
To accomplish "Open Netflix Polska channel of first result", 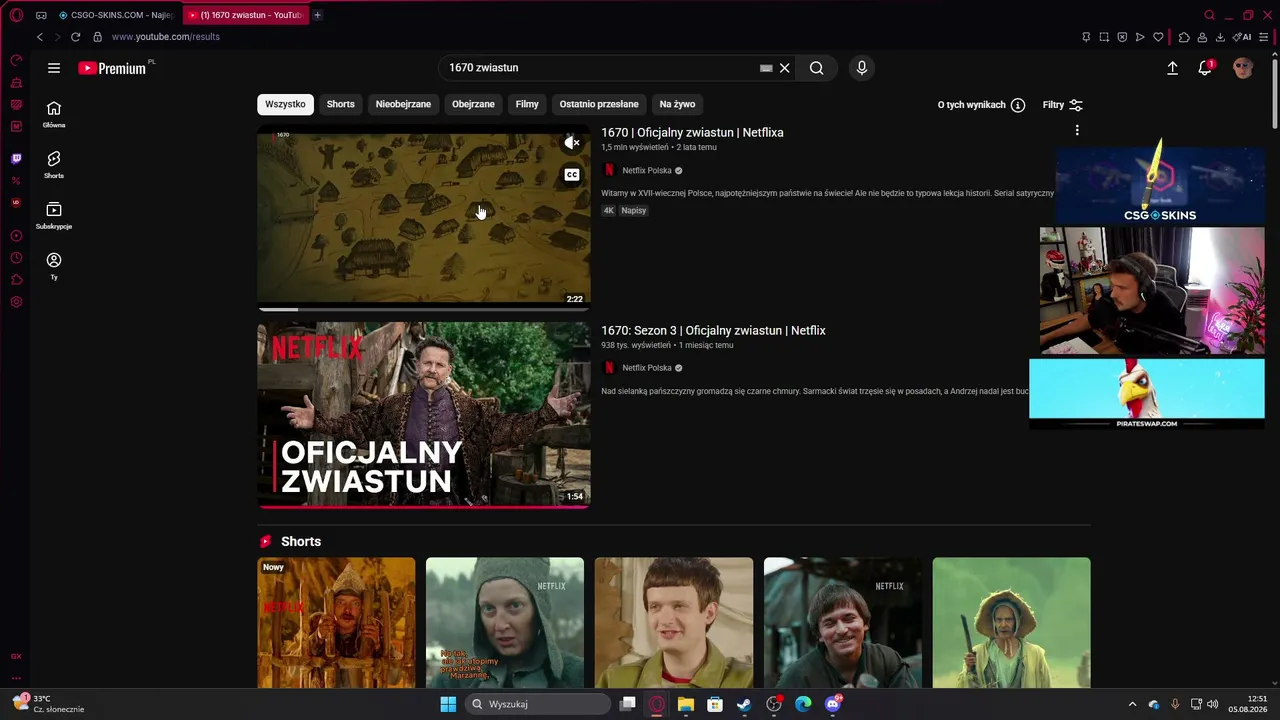I will (647, 171).
